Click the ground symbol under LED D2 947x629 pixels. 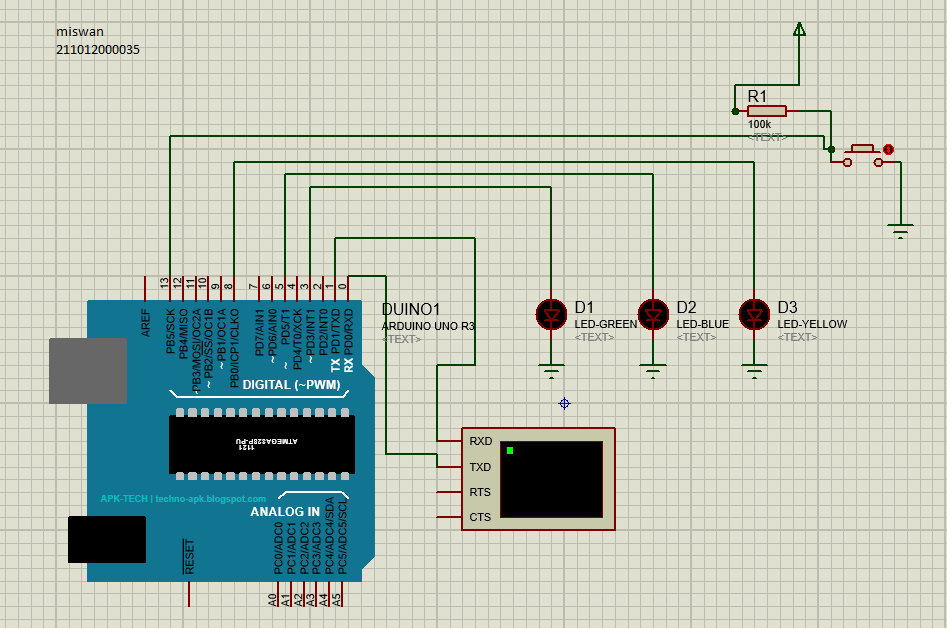[653, 367]
